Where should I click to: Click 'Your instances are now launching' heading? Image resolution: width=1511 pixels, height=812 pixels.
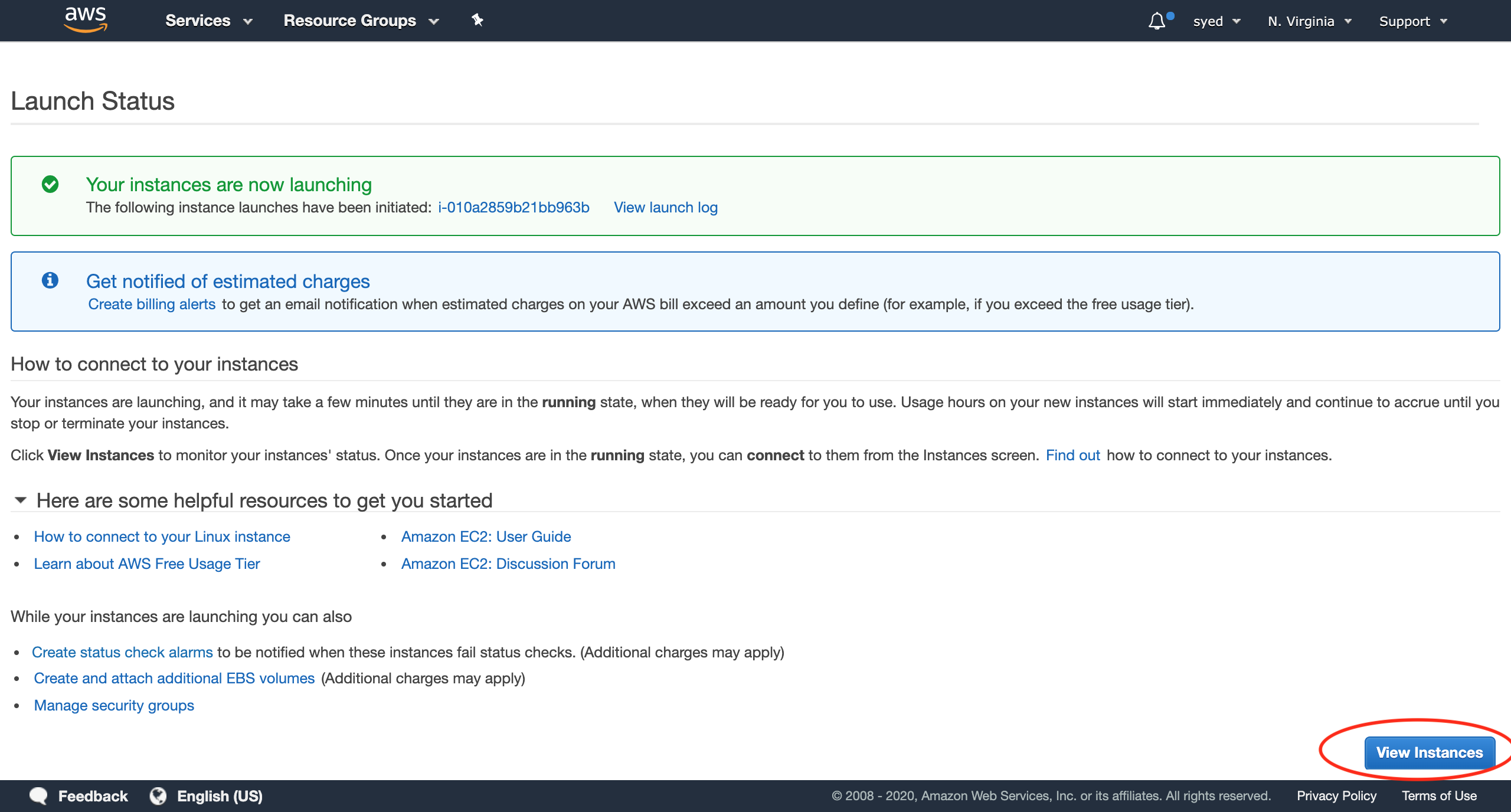click(229, 185)
